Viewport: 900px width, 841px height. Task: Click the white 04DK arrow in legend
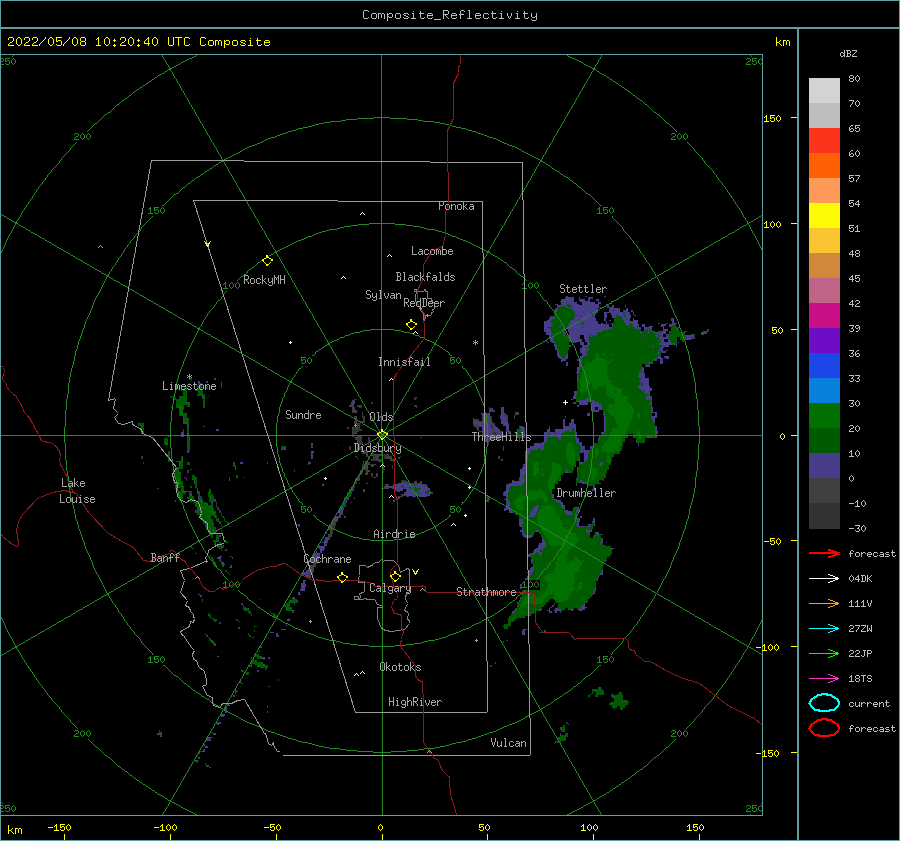point(824,579)
